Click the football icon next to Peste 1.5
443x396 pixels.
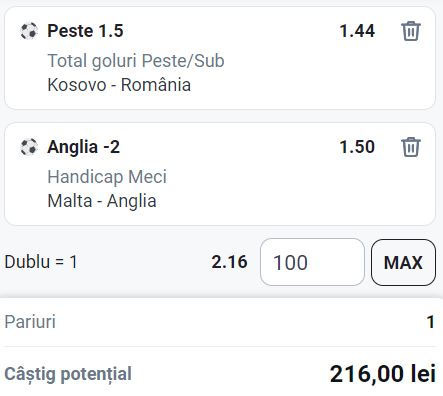[29, 31]
